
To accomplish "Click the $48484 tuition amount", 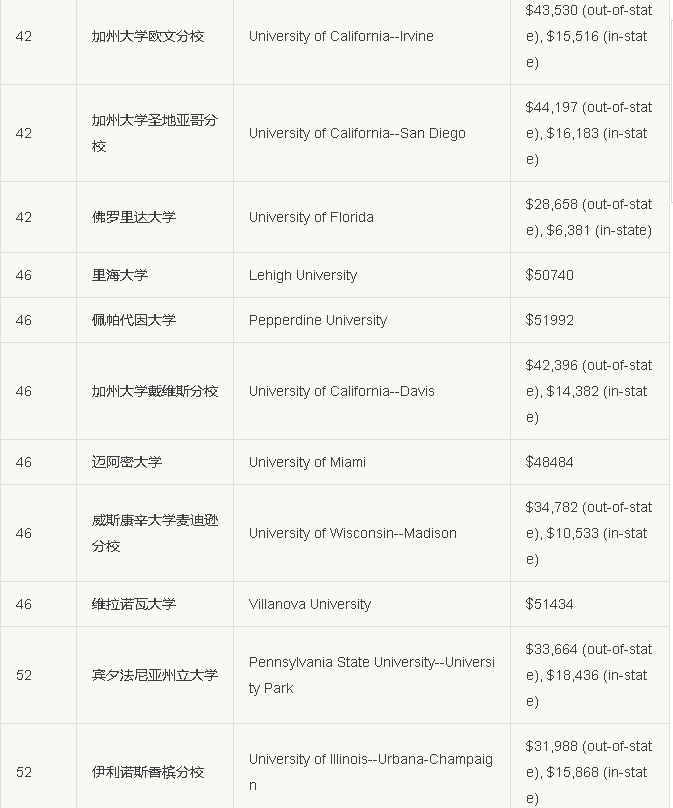I will 549,462.
